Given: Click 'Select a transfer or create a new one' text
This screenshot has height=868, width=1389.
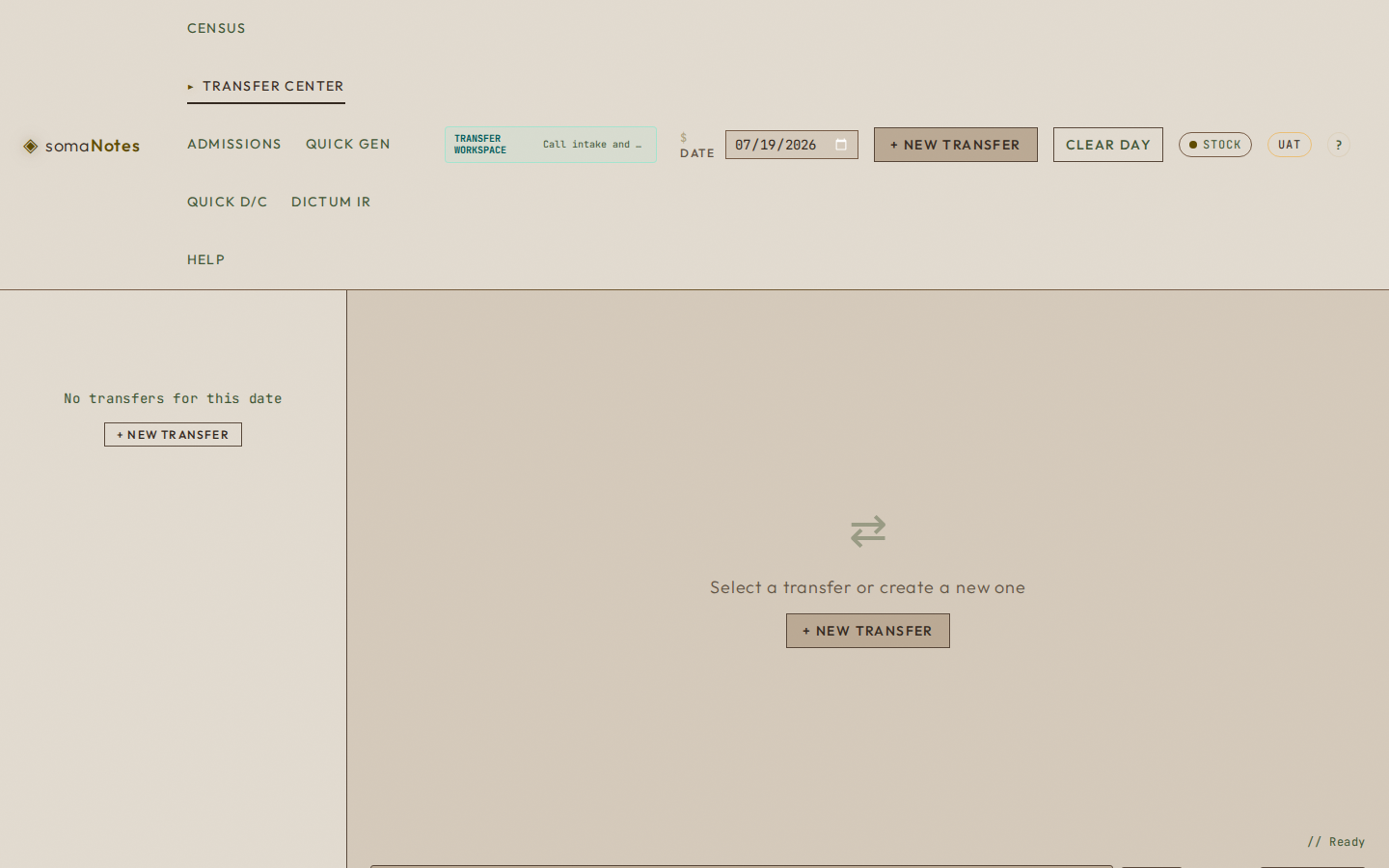Looking at the screenshot, I should click(868, 587).
